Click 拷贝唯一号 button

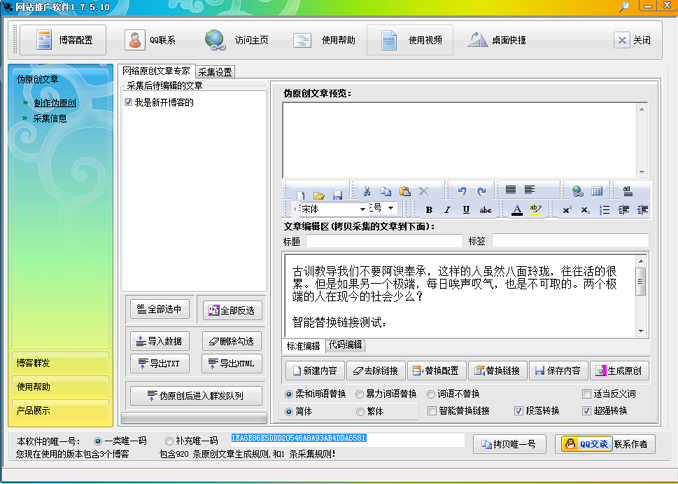click(x=510, y=444)
